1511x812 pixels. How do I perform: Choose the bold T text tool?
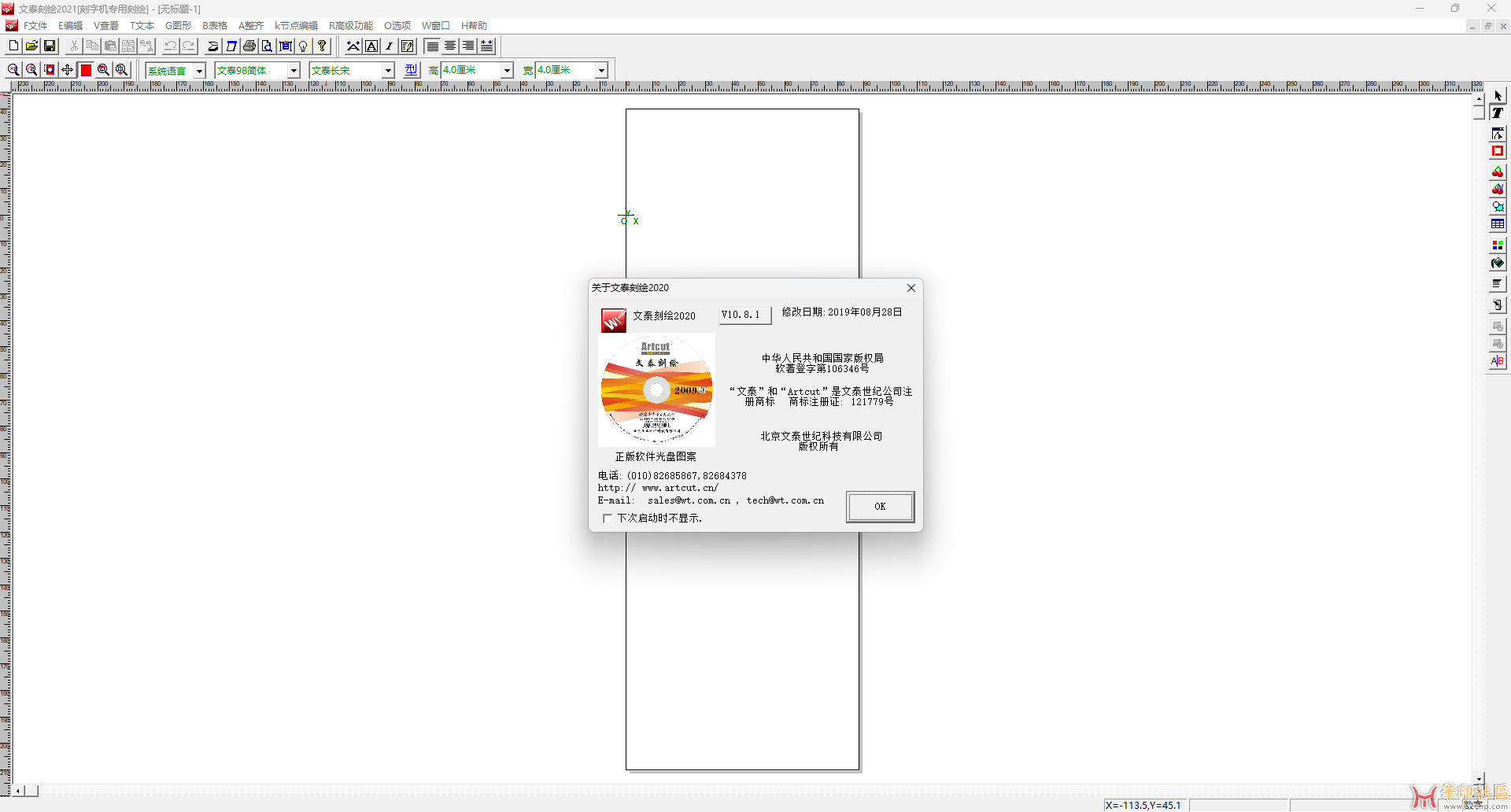click(1498, 113)
